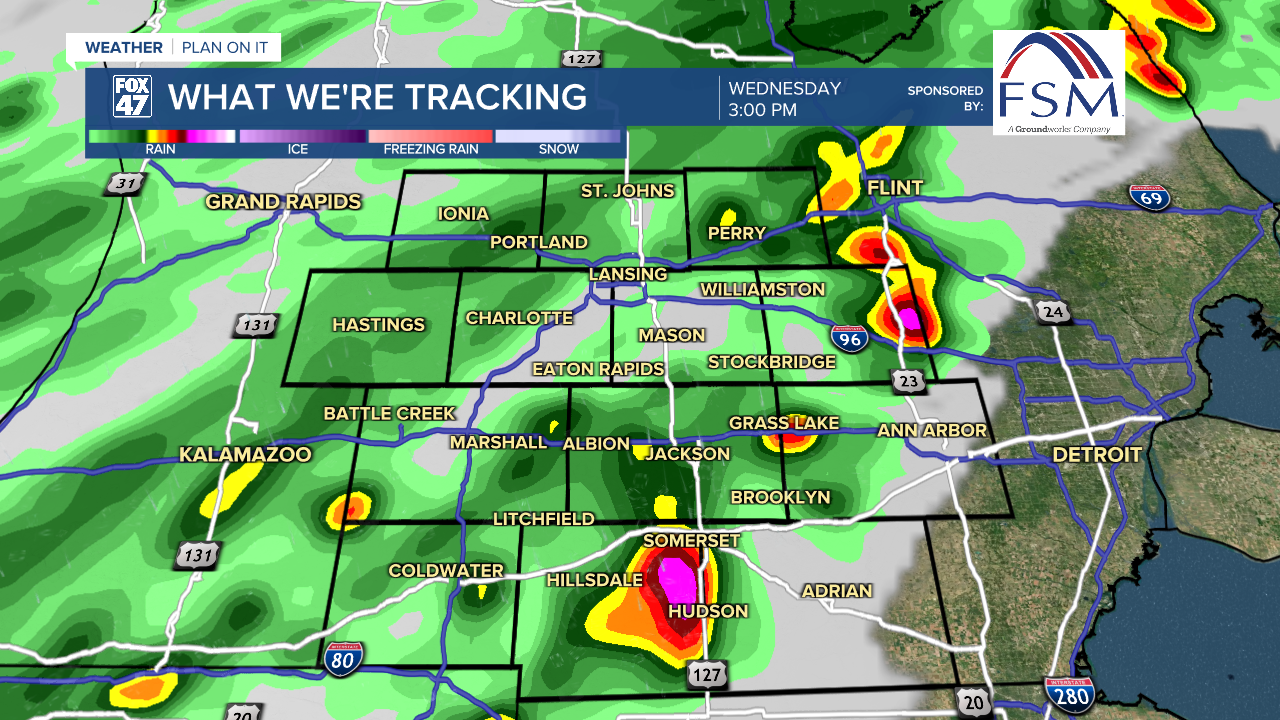Click the Interstate 280 highway shield
Viewport: 1280px width, 720px height.
(x=1068, y=693)
